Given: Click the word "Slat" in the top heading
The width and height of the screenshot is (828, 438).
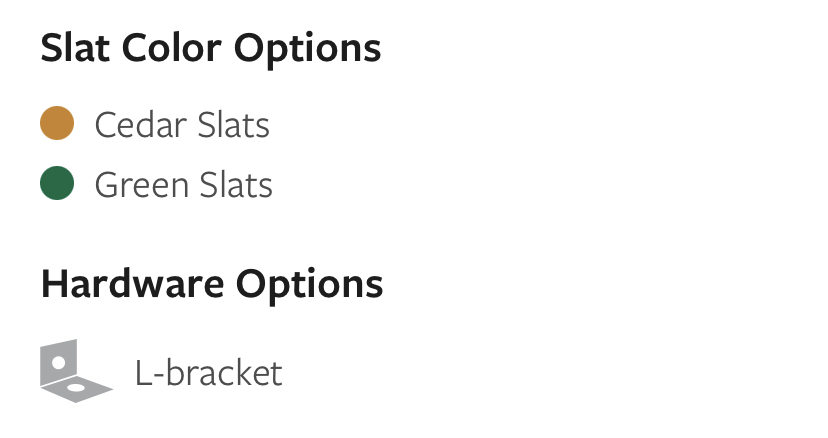Looking at the screenshot, I should [76, 48].
